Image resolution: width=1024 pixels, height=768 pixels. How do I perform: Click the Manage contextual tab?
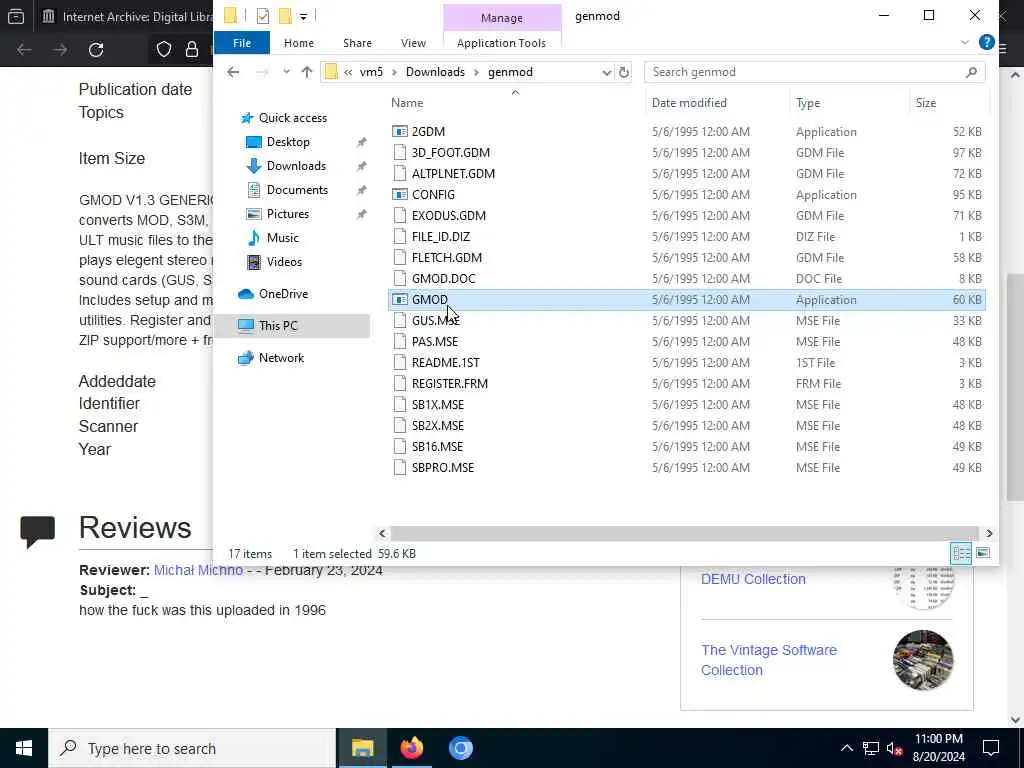[x=502, y=18]
